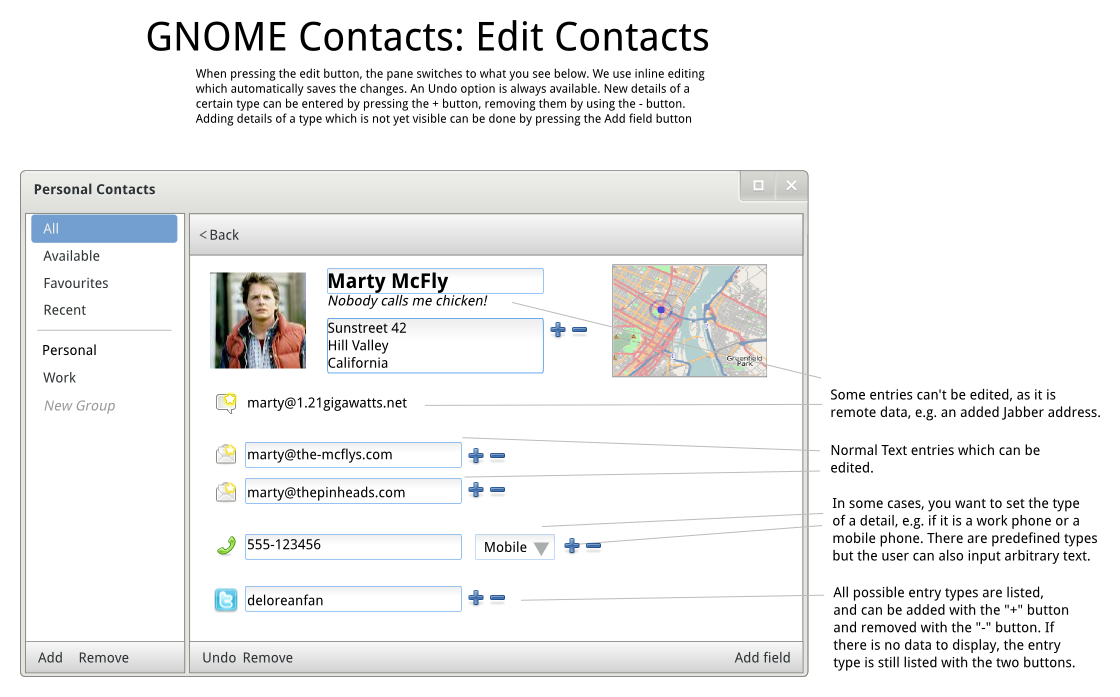Click Add at the sidebar bottom
Image resolution: width=1120 pixels, height=697 pixels.
tap(50, 658)
